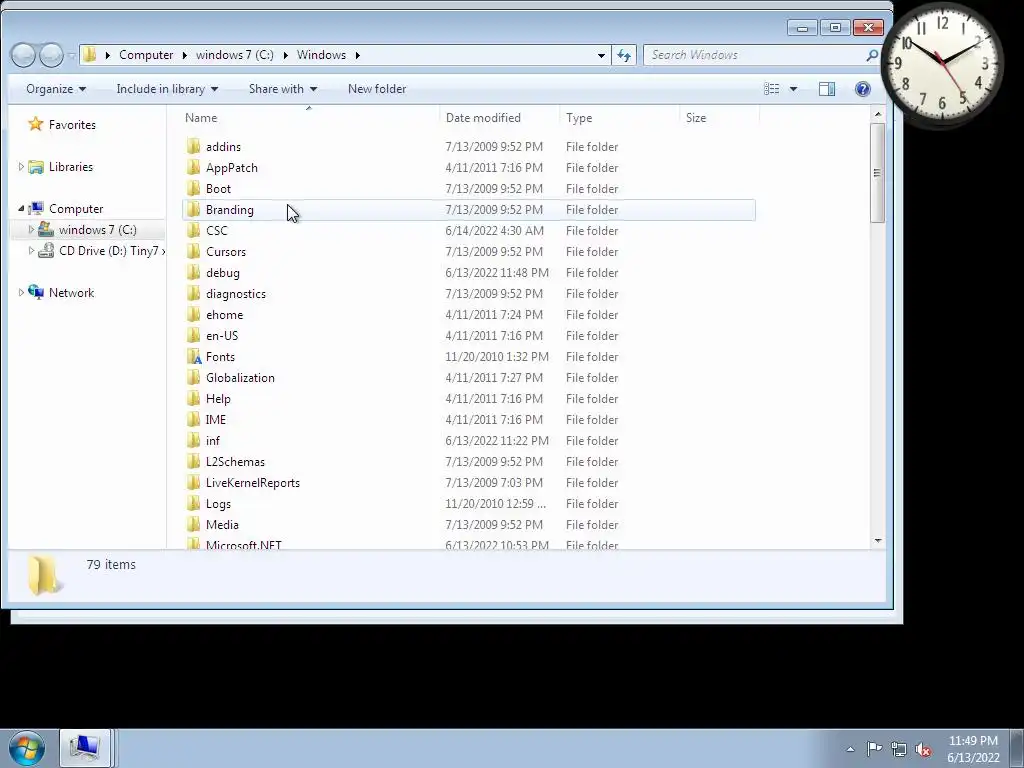The image size is (1024, 768).
Task: Show hidden tray icons arrow
Action: tap(850, 749)
